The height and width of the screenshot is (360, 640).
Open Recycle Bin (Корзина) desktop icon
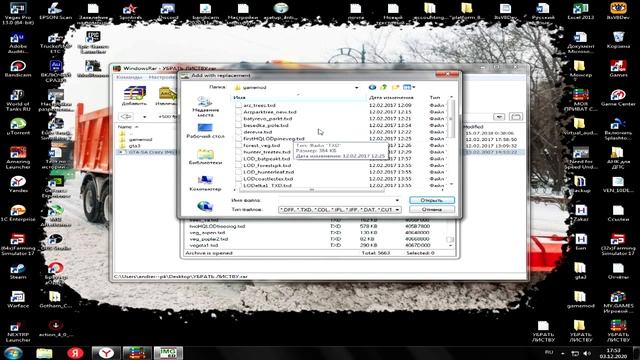(618, 40)
